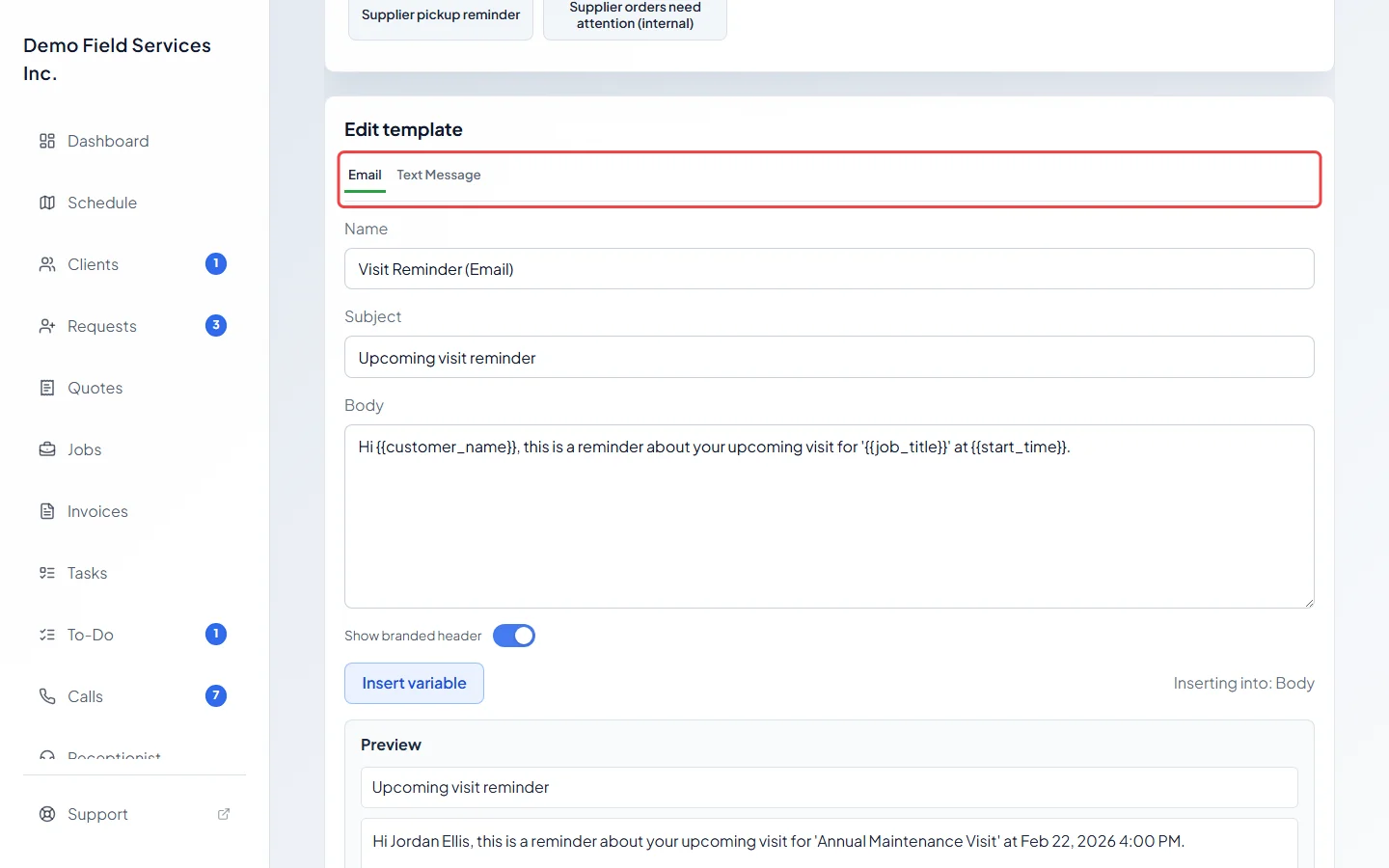Open the Tasks sidebar label
Image resolution: width=1389 pixels, height=868 pixels.
click(x=87, y=573)
